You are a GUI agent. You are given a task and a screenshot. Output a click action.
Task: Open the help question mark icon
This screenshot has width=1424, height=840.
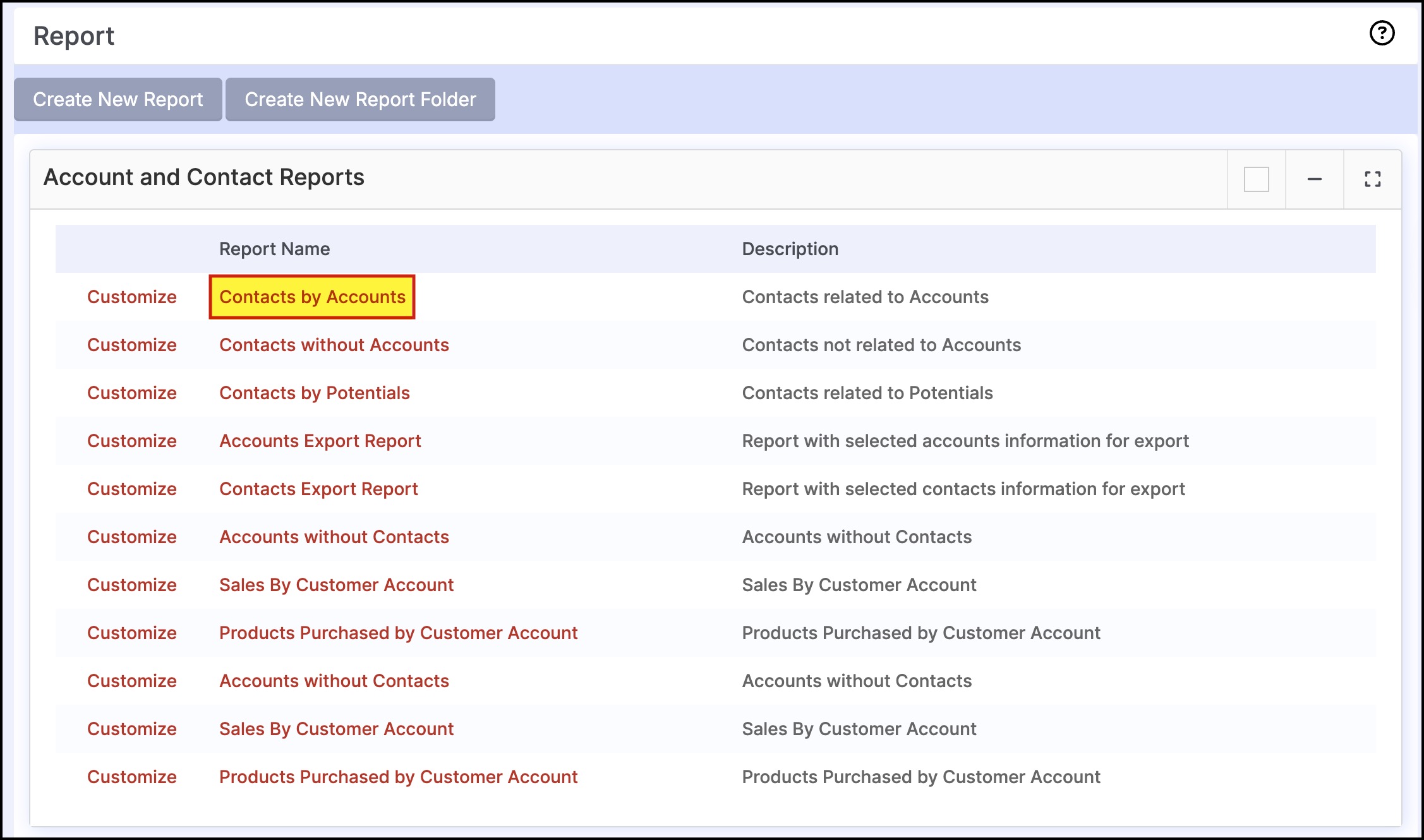pos(1382,33)
